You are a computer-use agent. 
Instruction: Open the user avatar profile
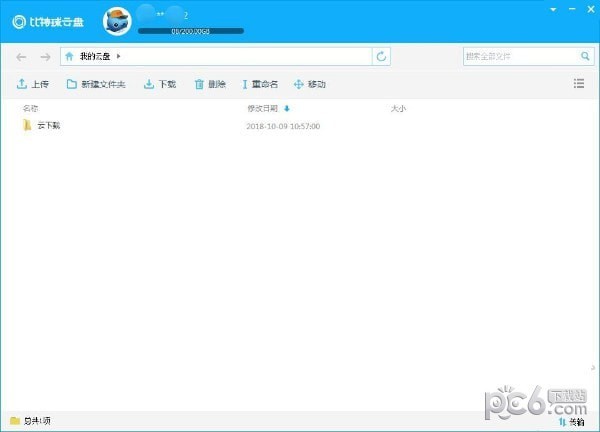tap(118, 20)
